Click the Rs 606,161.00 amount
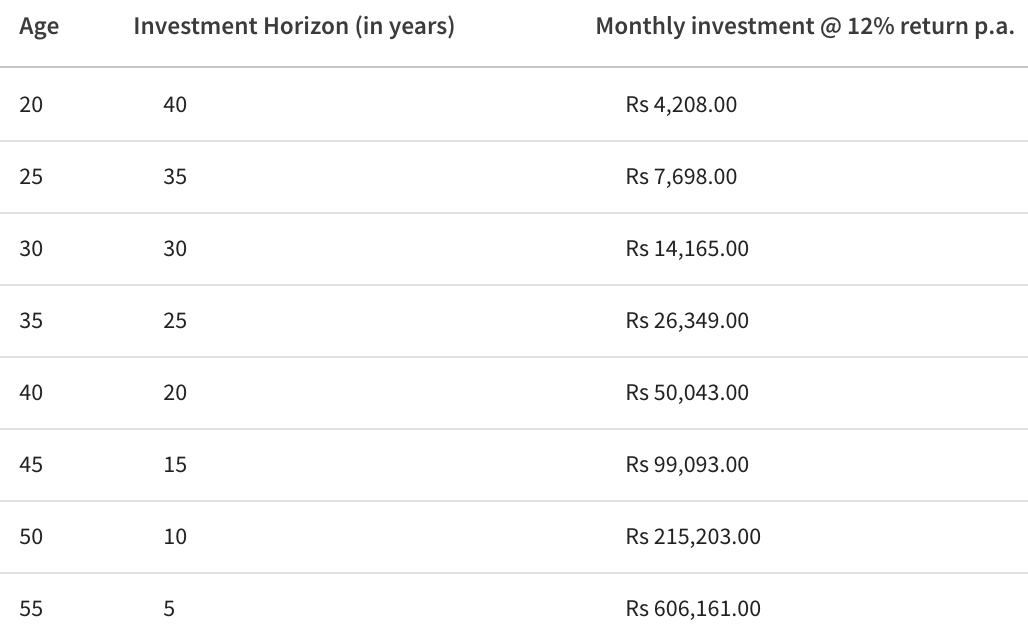Image resolution: width=1028 pixels, height=630 pixels. [x=693, y=609]
